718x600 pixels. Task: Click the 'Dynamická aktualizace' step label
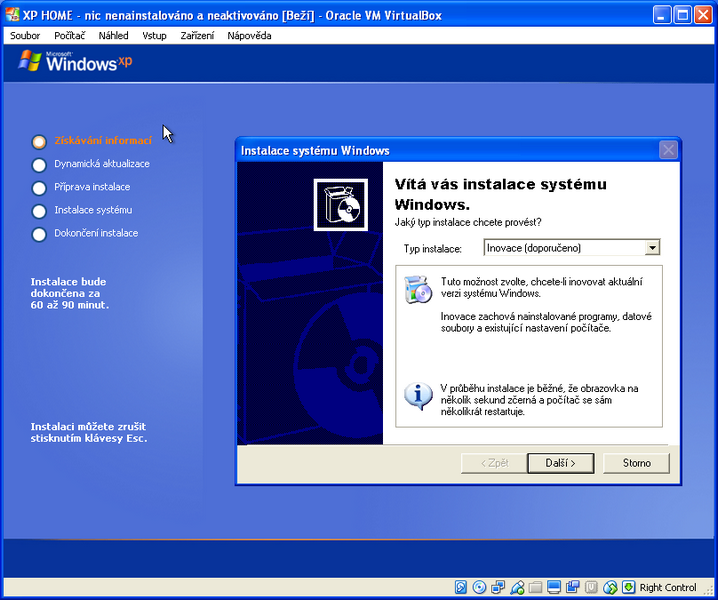pos(102,164)
